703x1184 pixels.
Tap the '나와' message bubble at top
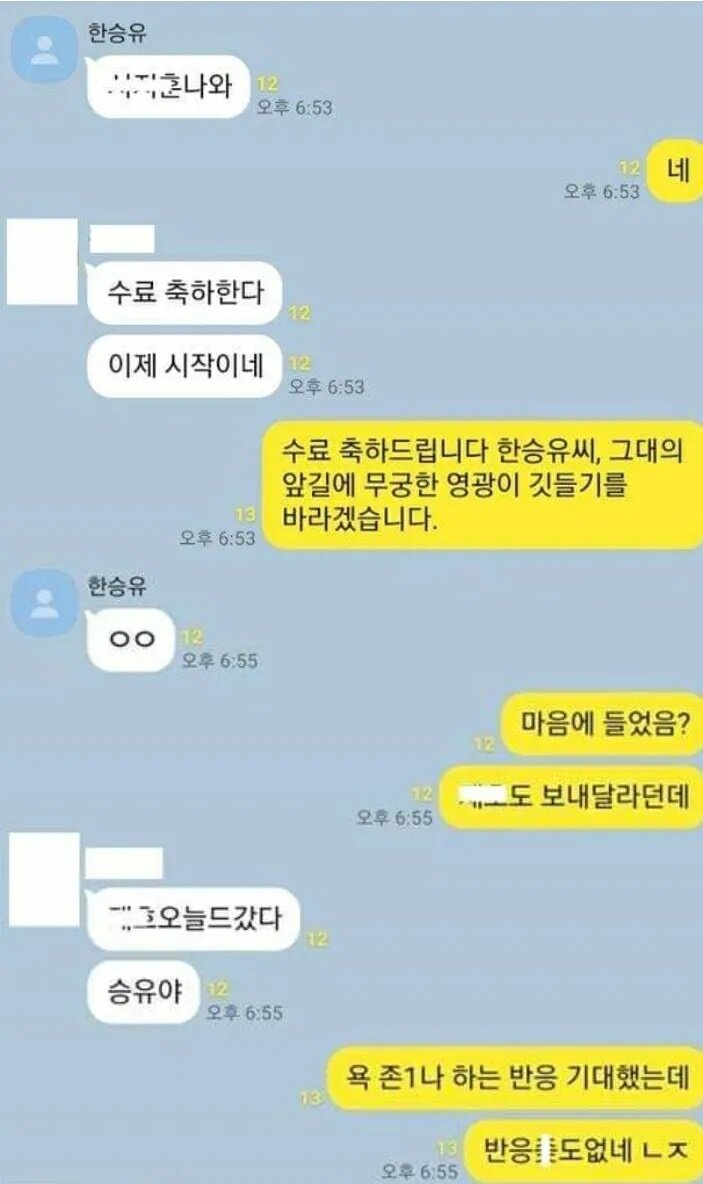coord(168,86)
